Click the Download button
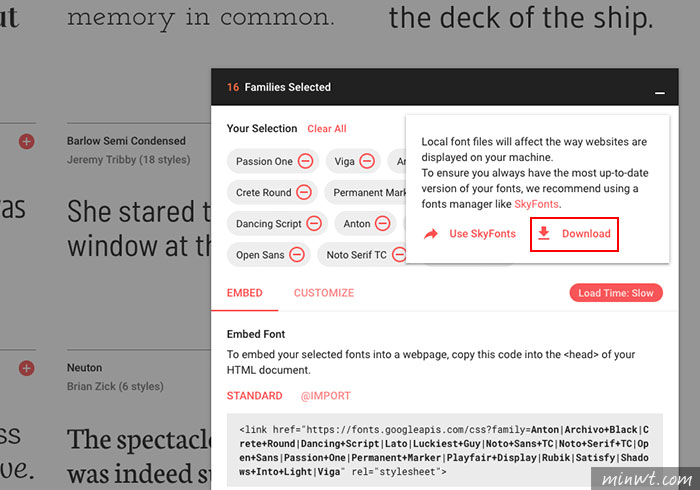Viewport: 700px width, 490px height. tap(574, 234)
